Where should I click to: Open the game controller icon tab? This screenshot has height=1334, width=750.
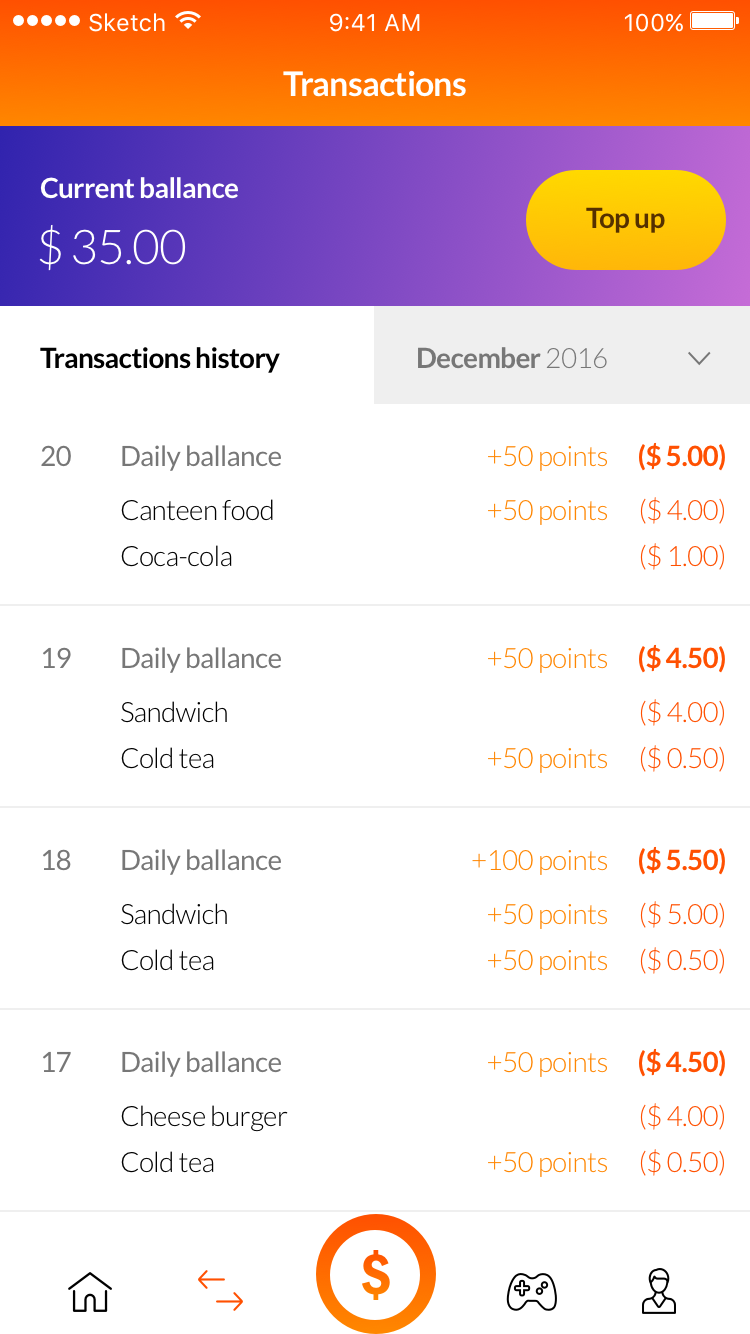click(x=531, y=1291)
